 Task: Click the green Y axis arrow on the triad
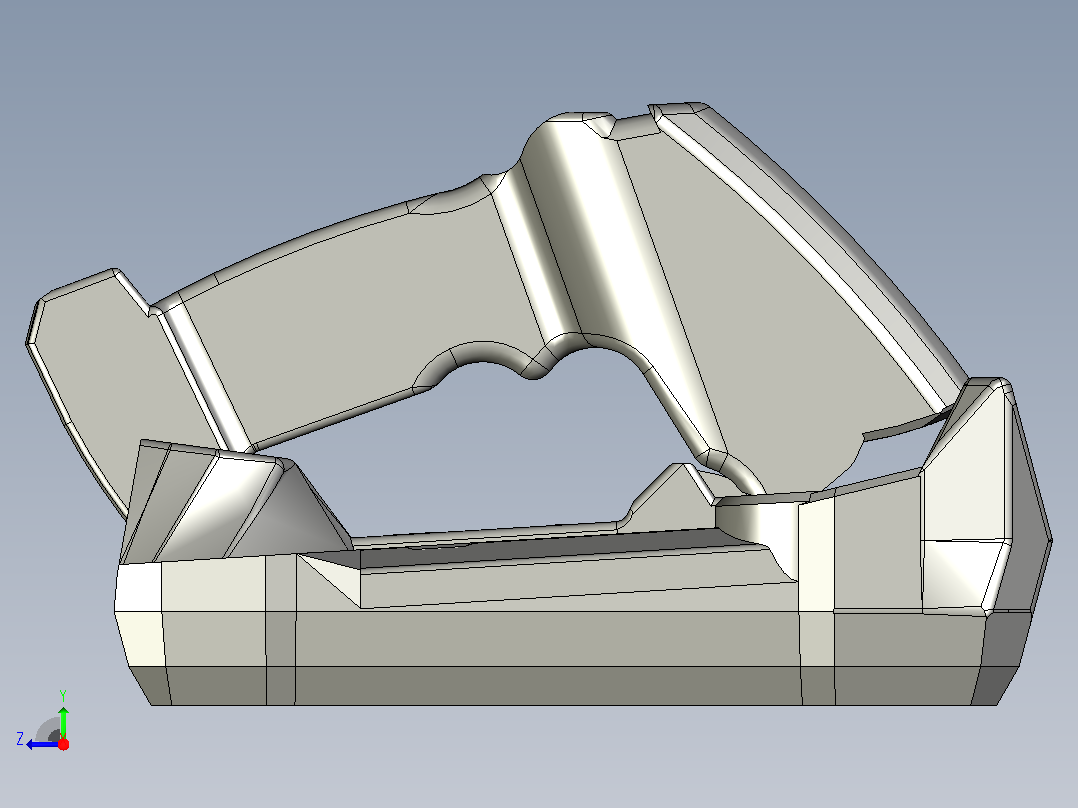[63, 721]
